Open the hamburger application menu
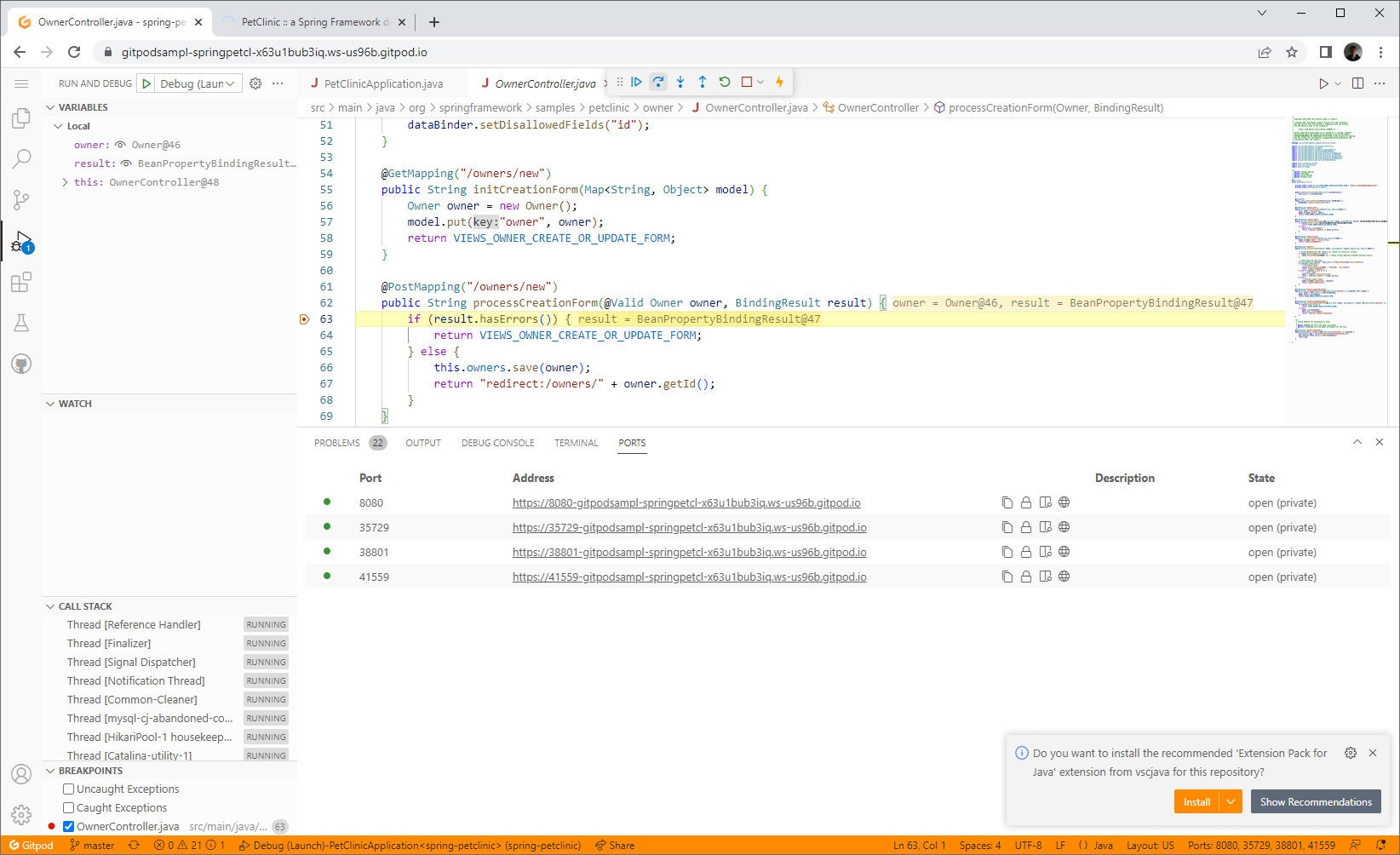The height and width of the screenshot is (855, 1400). click(x=21, y=83)
